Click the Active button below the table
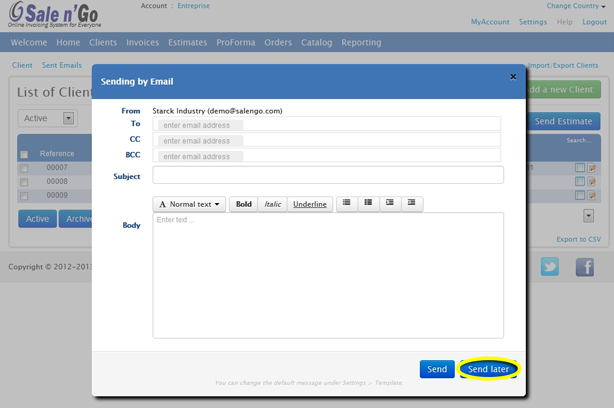This screenshot has height=408, width=614. pos(37,219)
